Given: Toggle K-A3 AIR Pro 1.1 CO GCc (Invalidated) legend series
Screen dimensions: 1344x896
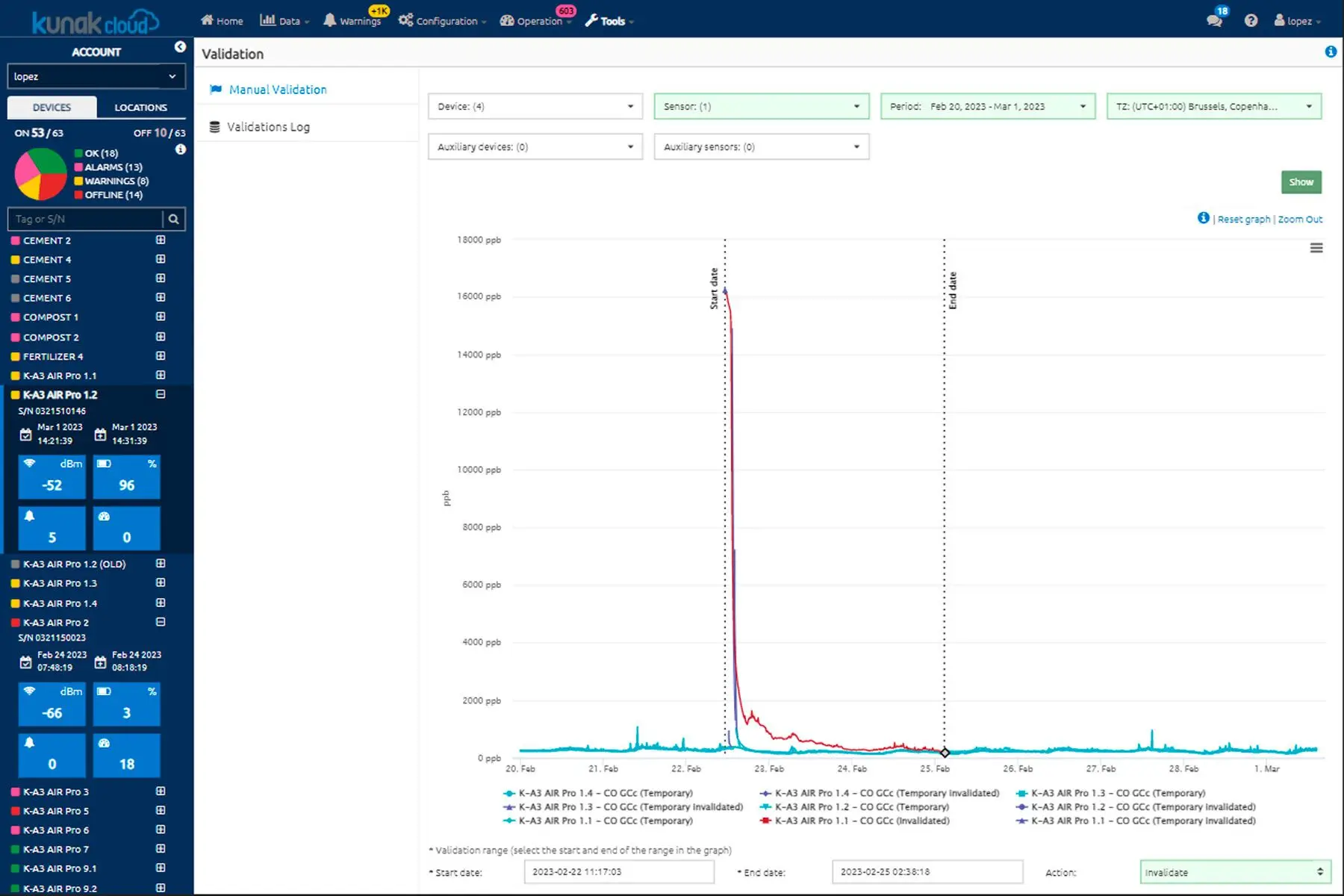Looking at the screenshot, I should tap(854, 821).
